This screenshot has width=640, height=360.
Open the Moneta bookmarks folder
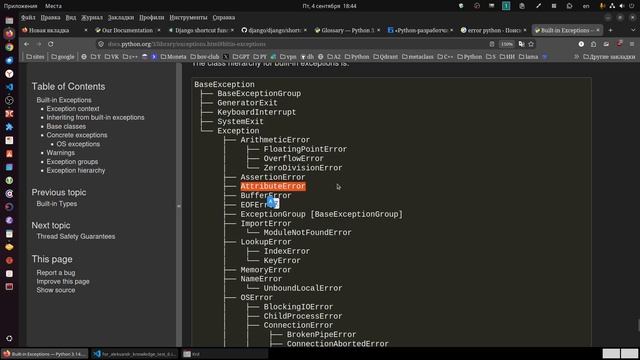tap(173, 57)
